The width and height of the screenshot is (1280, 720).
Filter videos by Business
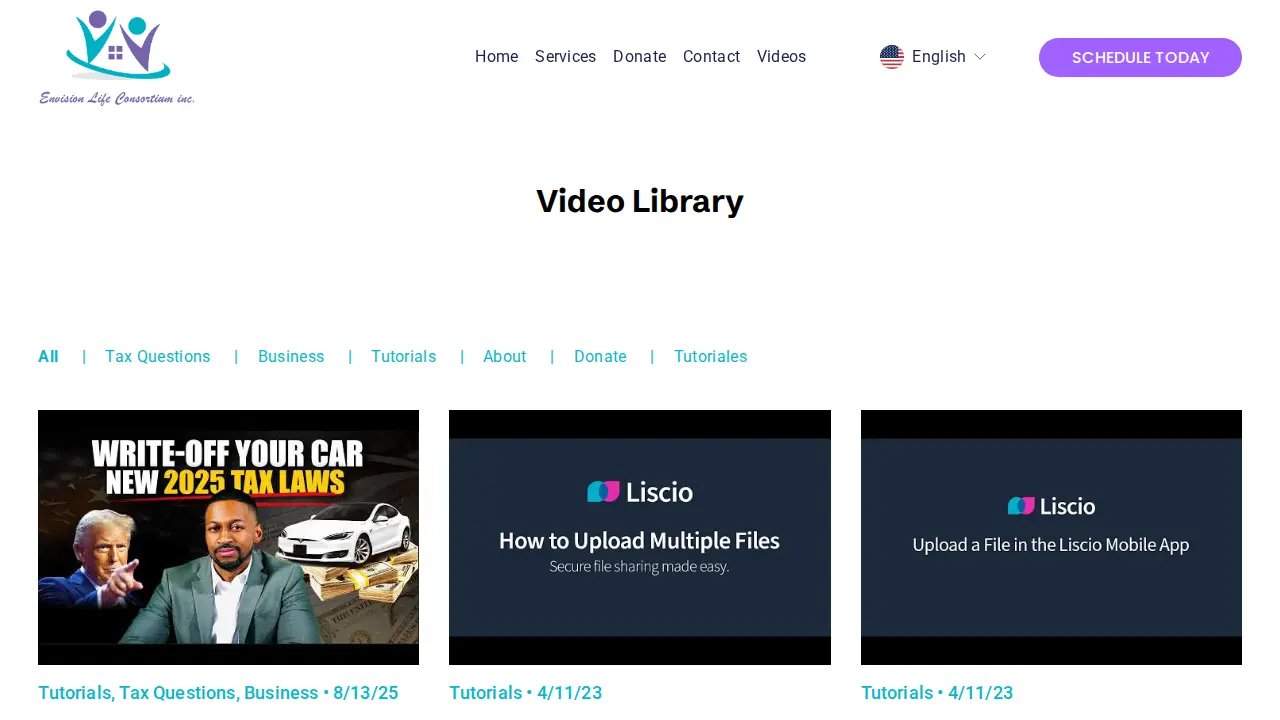point(291,357)
